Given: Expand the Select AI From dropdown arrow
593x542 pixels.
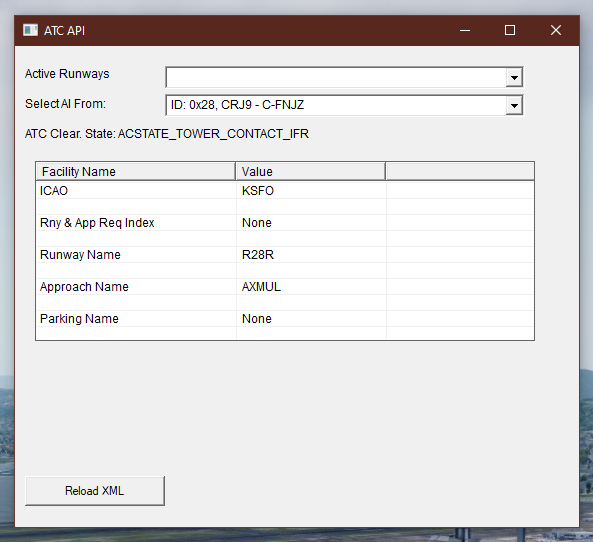Looking at the screenshot, I should coord(514,106).
